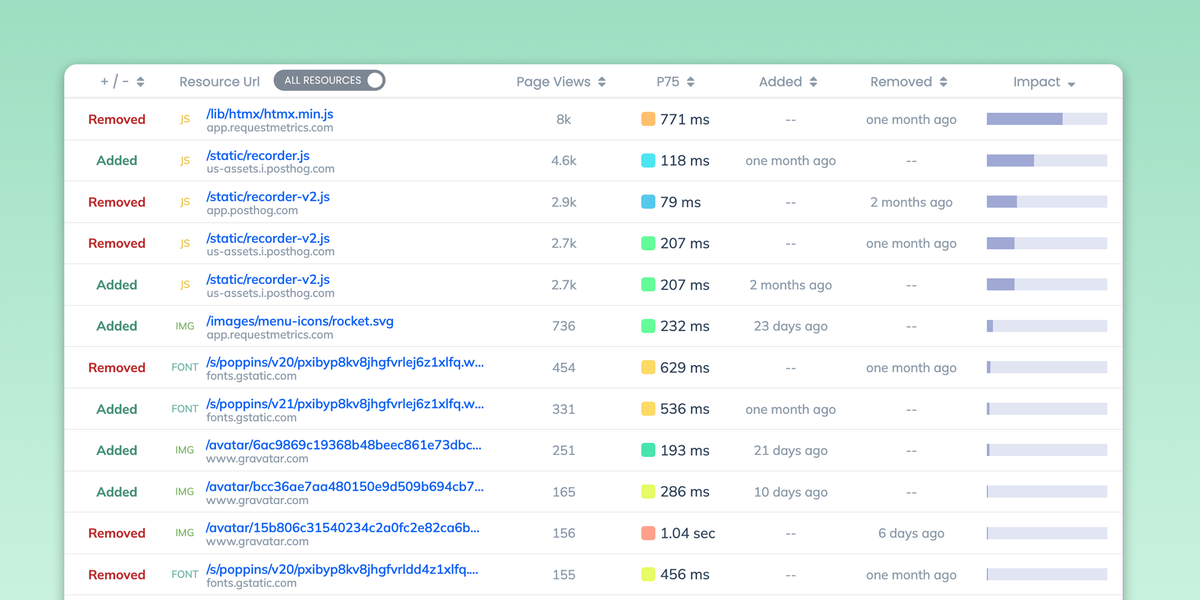Toggle the All Resources switch

click(329, 80)
